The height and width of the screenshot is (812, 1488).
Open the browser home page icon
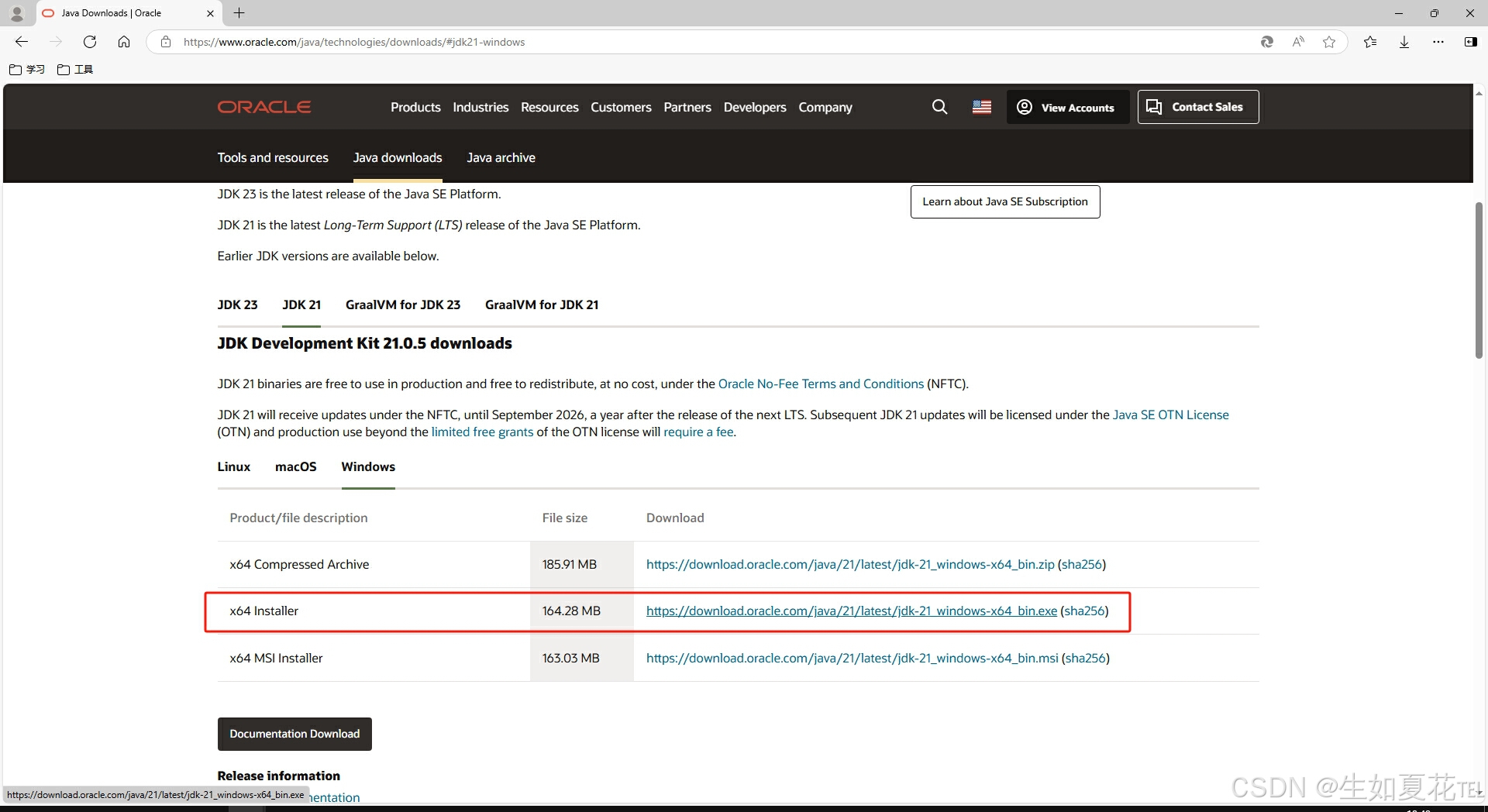coord(124,42)
